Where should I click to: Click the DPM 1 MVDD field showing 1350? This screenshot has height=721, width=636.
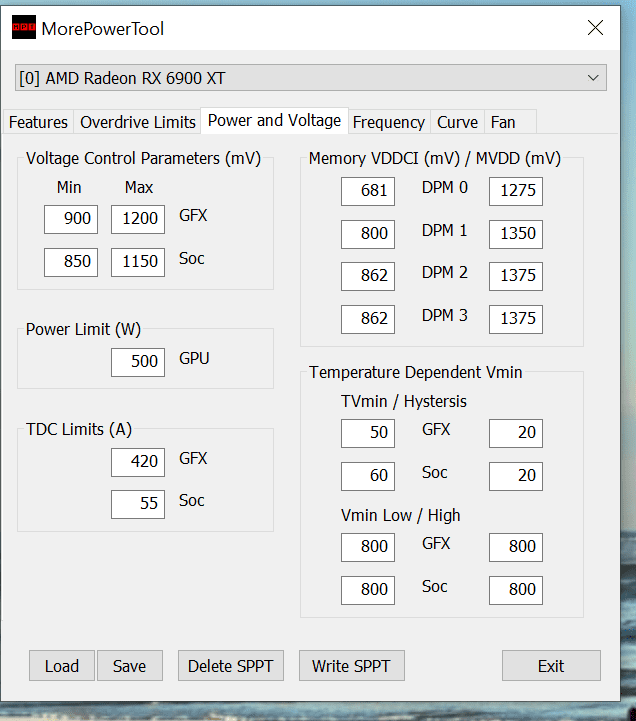516,234
